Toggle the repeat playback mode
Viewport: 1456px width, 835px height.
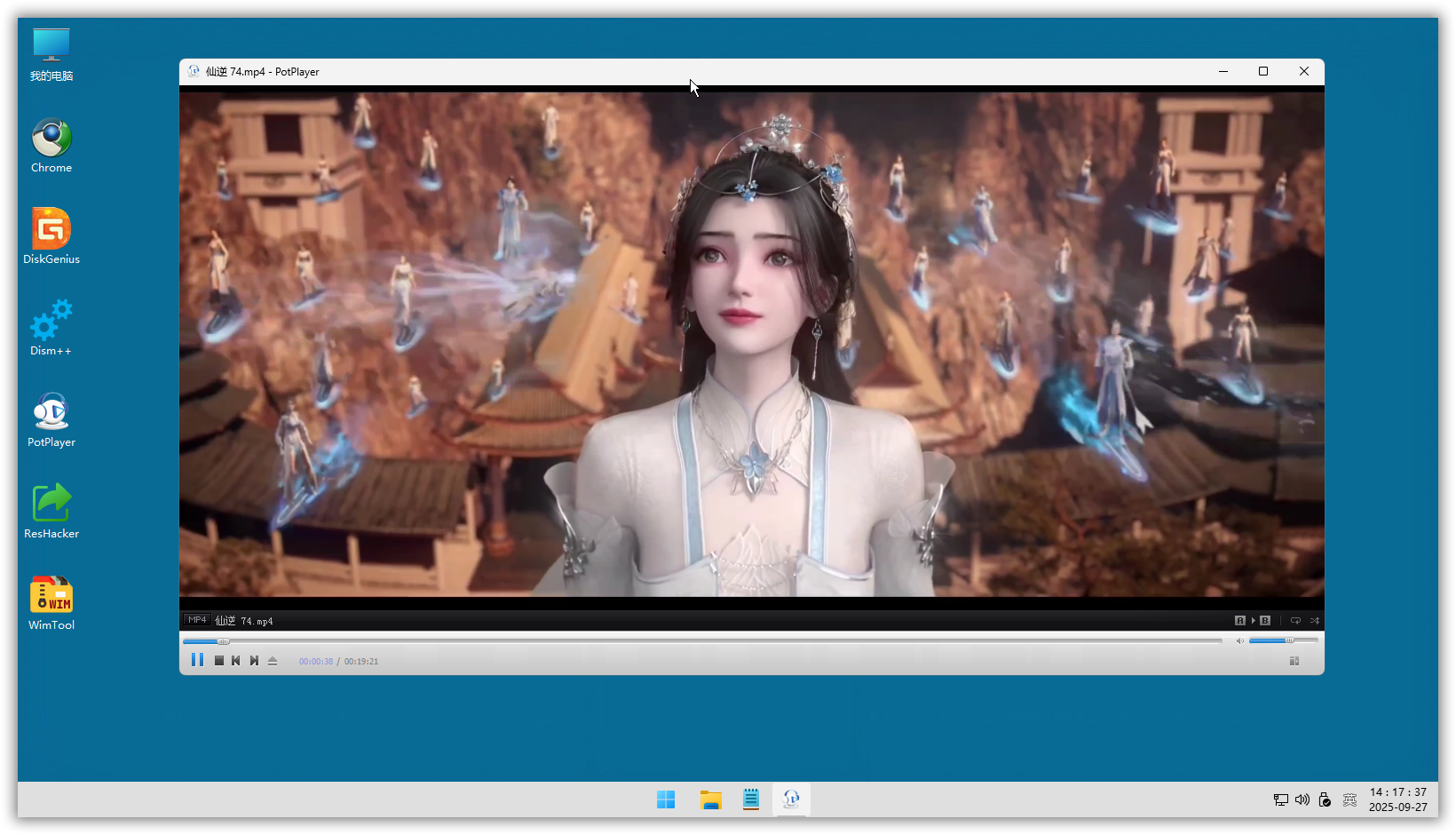point(1295,620)
